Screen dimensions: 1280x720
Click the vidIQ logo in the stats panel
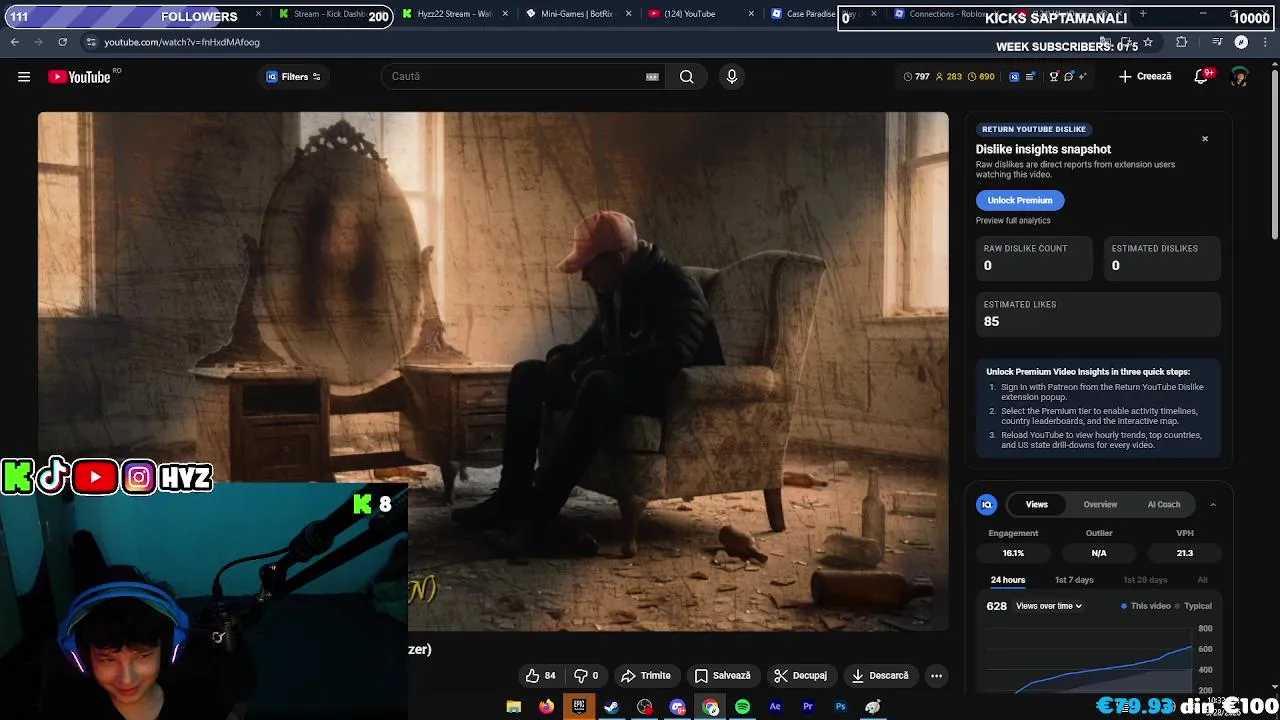pyautogui.click(x=987, y=505)
